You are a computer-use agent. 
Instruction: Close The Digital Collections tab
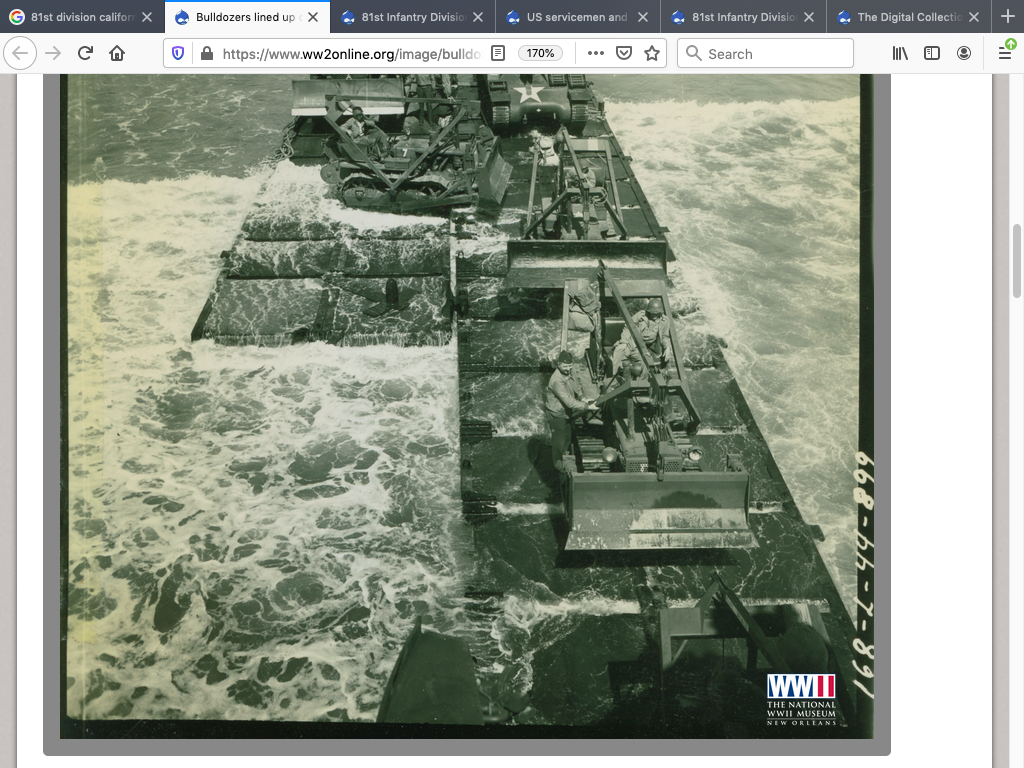pos(974,17)
